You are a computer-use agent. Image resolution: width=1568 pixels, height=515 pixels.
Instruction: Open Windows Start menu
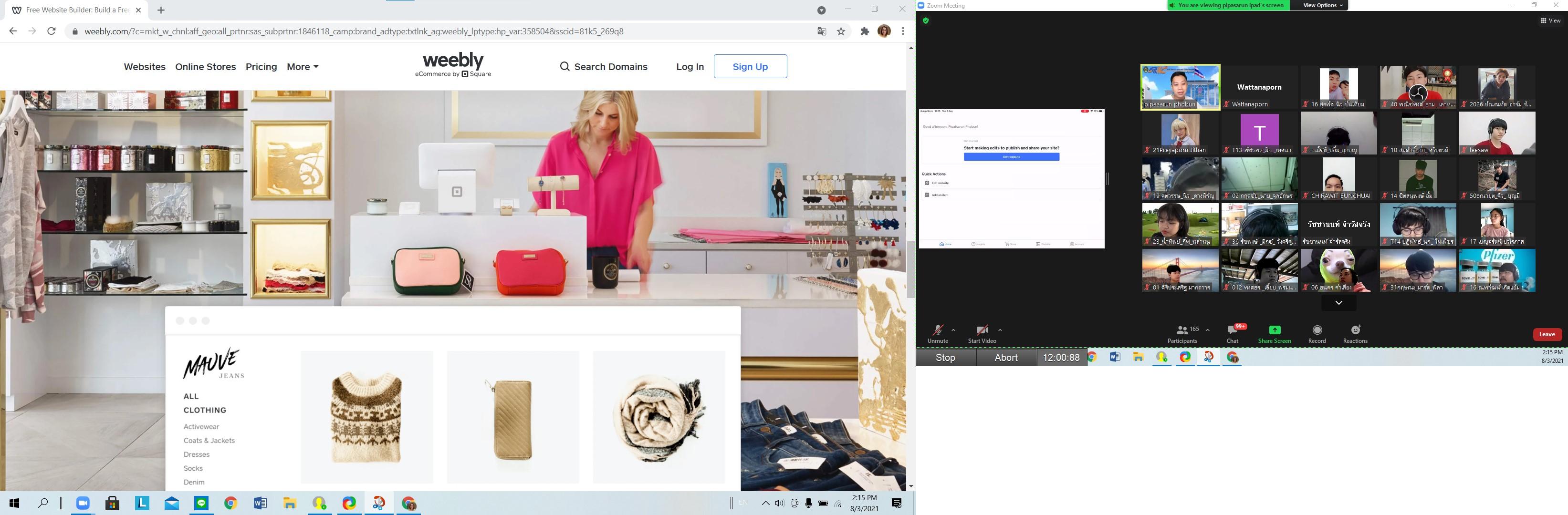pyautogui.click(x=15, y=503)
